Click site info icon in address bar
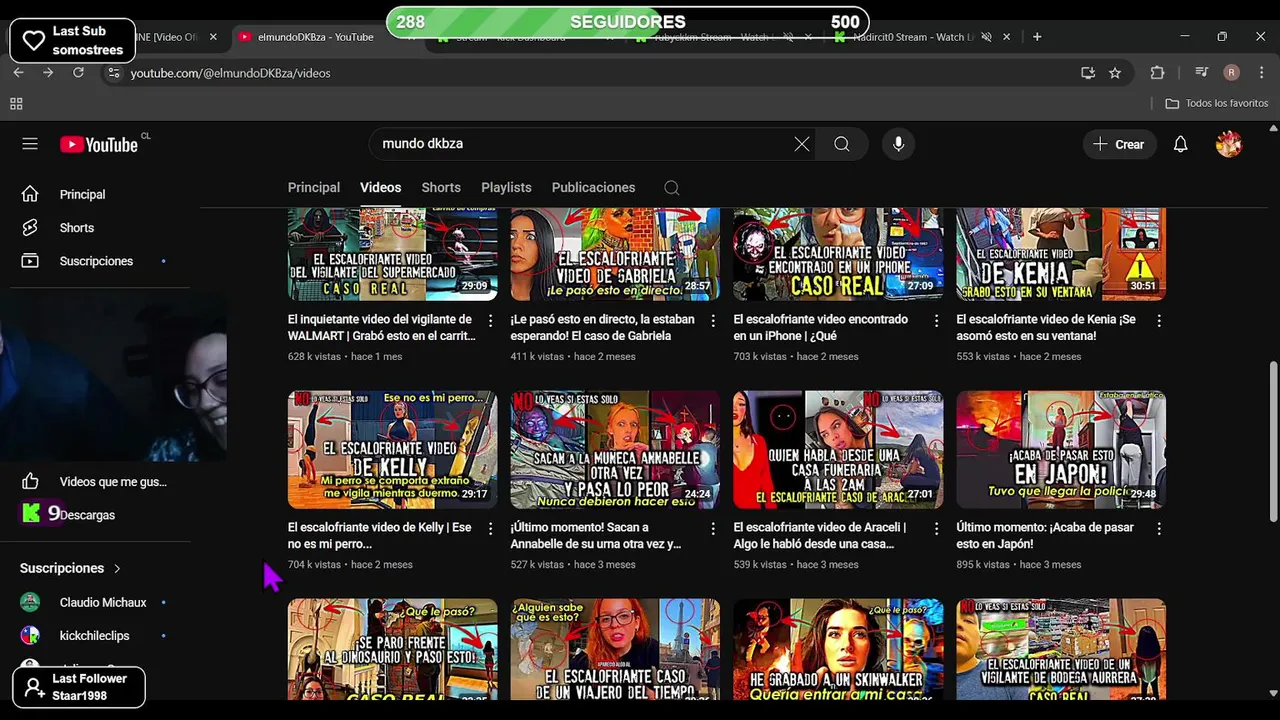The height and width of the screenshot is (720, 1280). click(114, 73)
